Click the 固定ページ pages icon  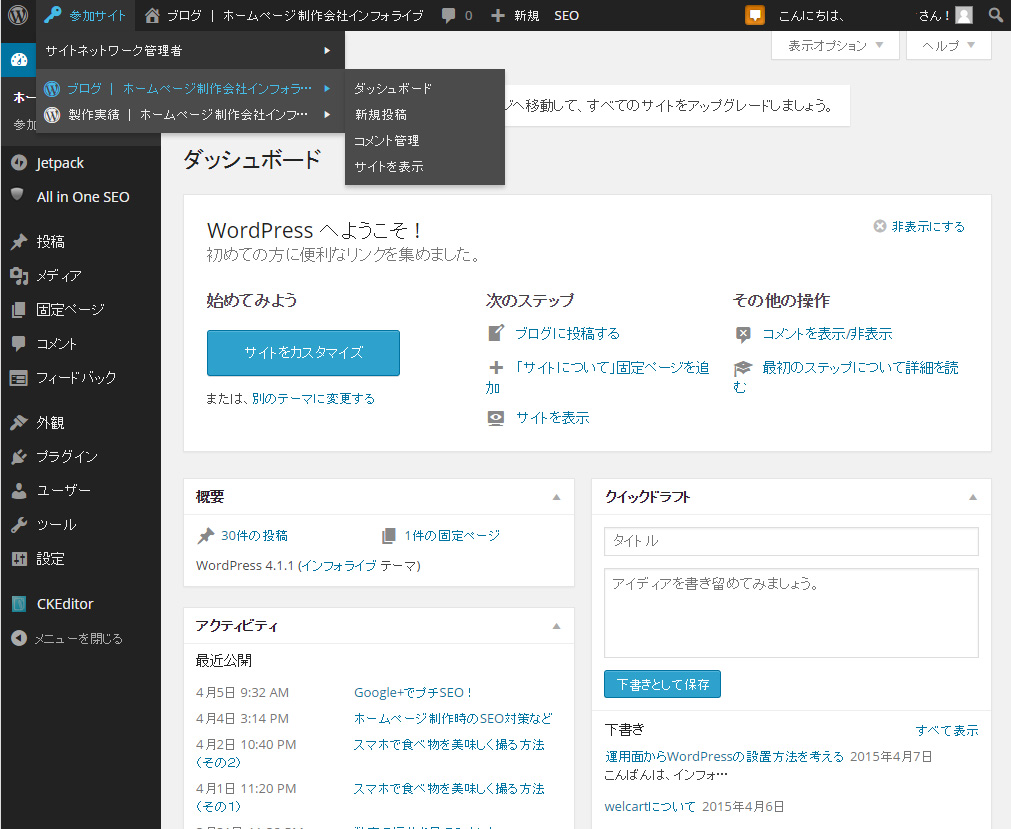point(19,310)
